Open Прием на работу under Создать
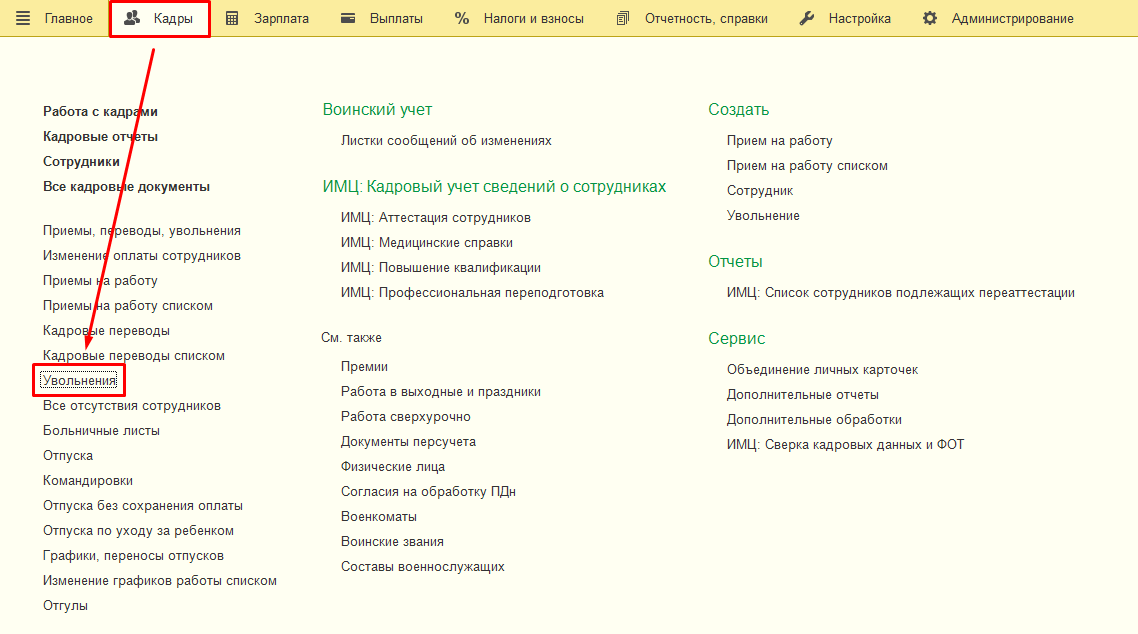 click(779, 141)
